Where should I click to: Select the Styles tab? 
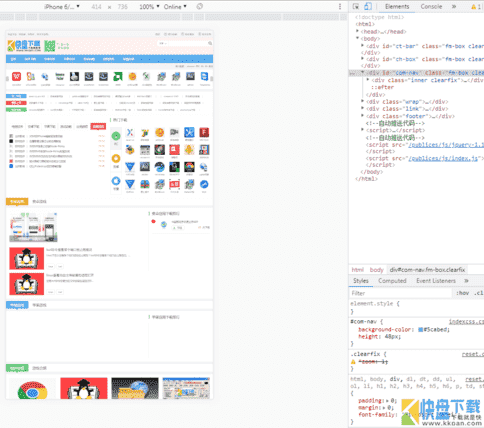point(361,281)
